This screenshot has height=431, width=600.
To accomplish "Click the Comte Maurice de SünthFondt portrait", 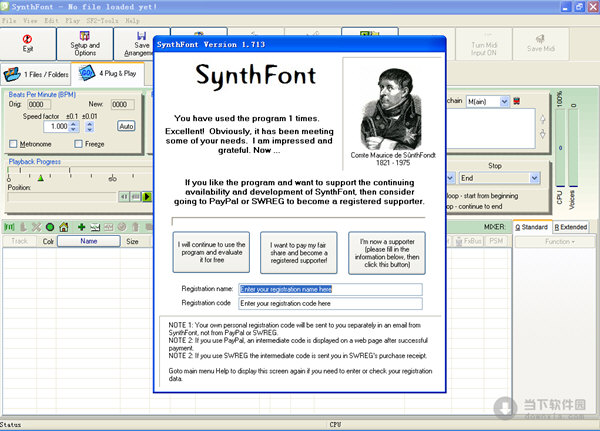I will point(390,109).
